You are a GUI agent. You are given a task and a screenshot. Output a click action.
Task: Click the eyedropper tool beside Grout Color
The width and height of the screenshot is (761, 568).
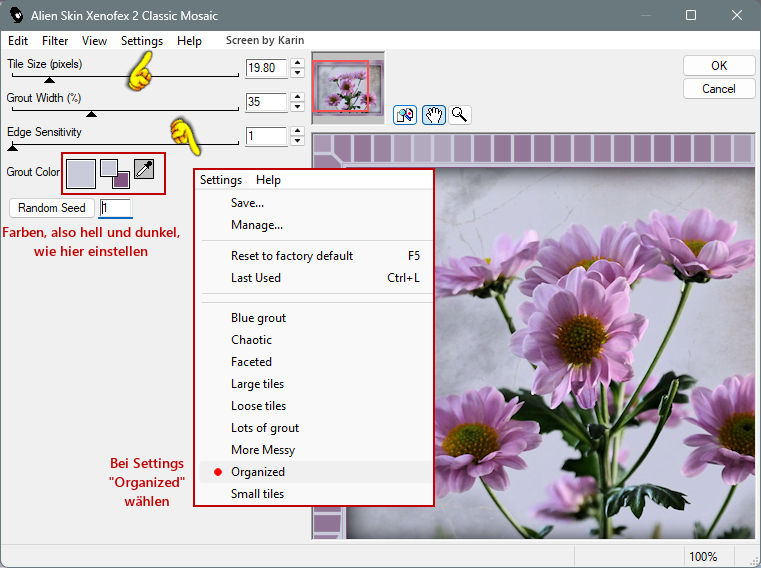click(x=145, y=171)
